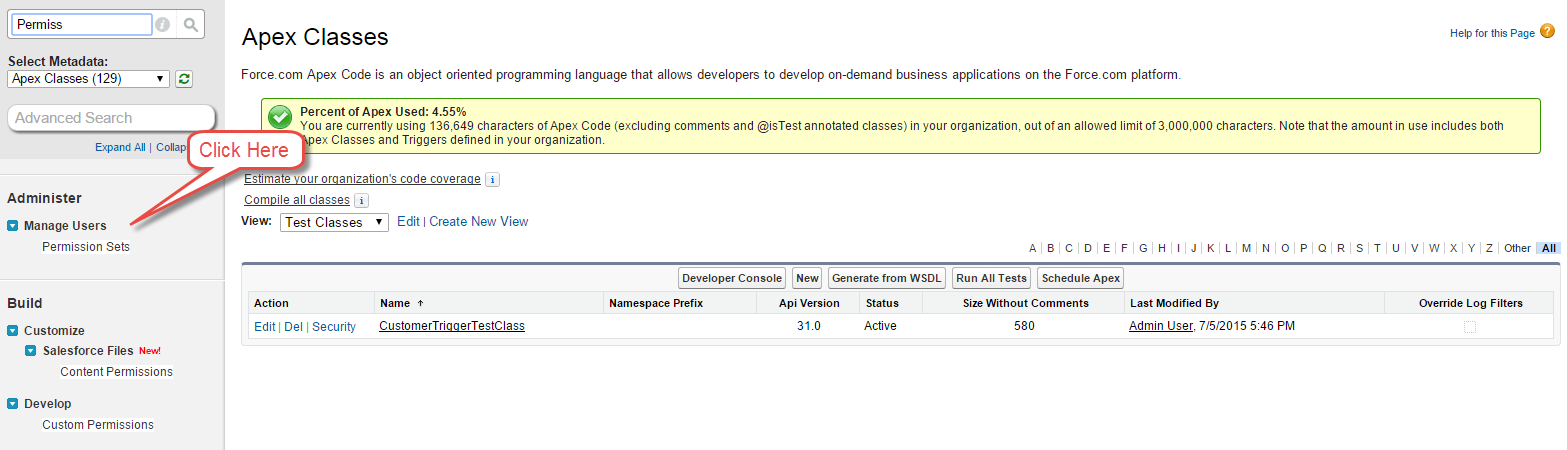Click info icon beside Estimate code coverage
This screenshot has width=1567, height=450.
[492, 180]
